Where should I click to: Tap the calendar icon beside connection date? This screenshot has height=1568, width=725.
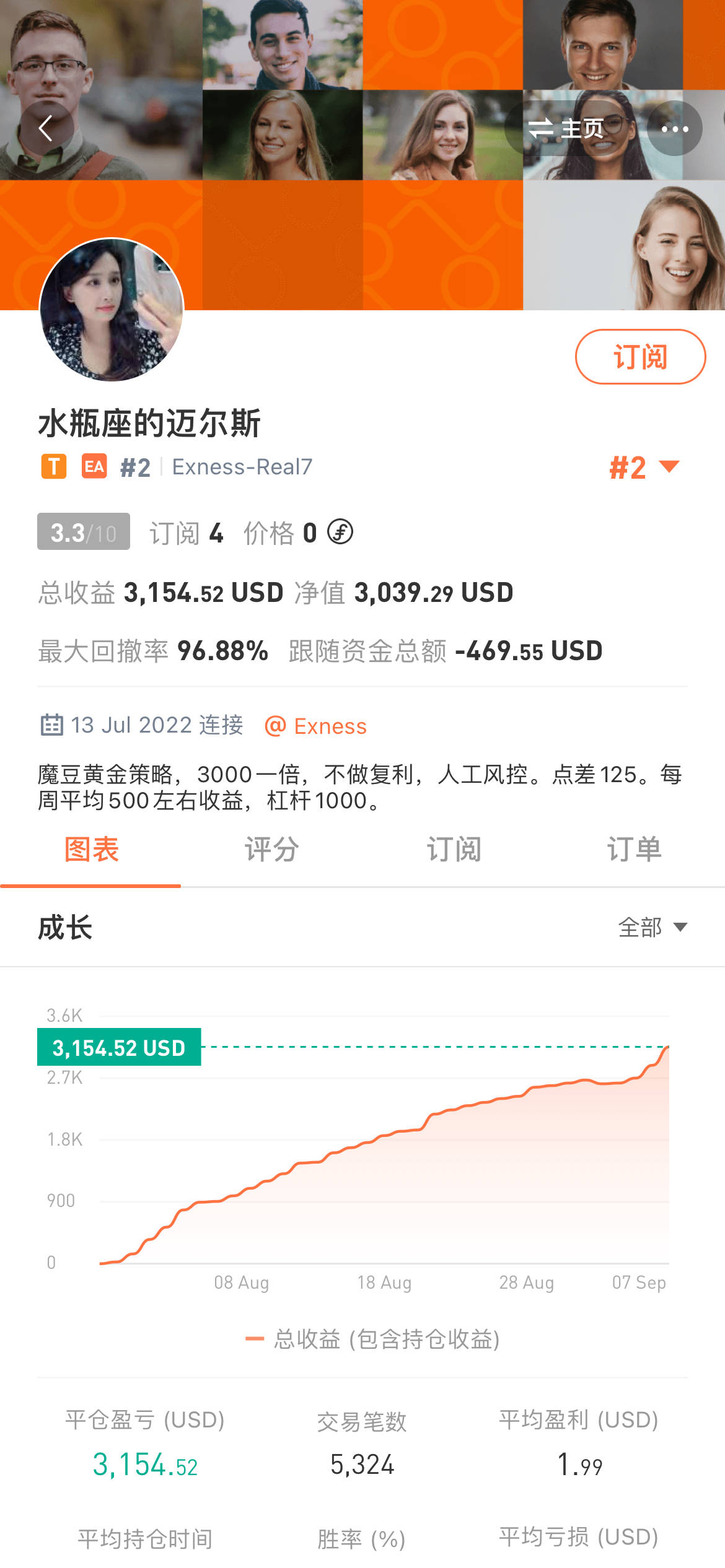pos(51,725)
